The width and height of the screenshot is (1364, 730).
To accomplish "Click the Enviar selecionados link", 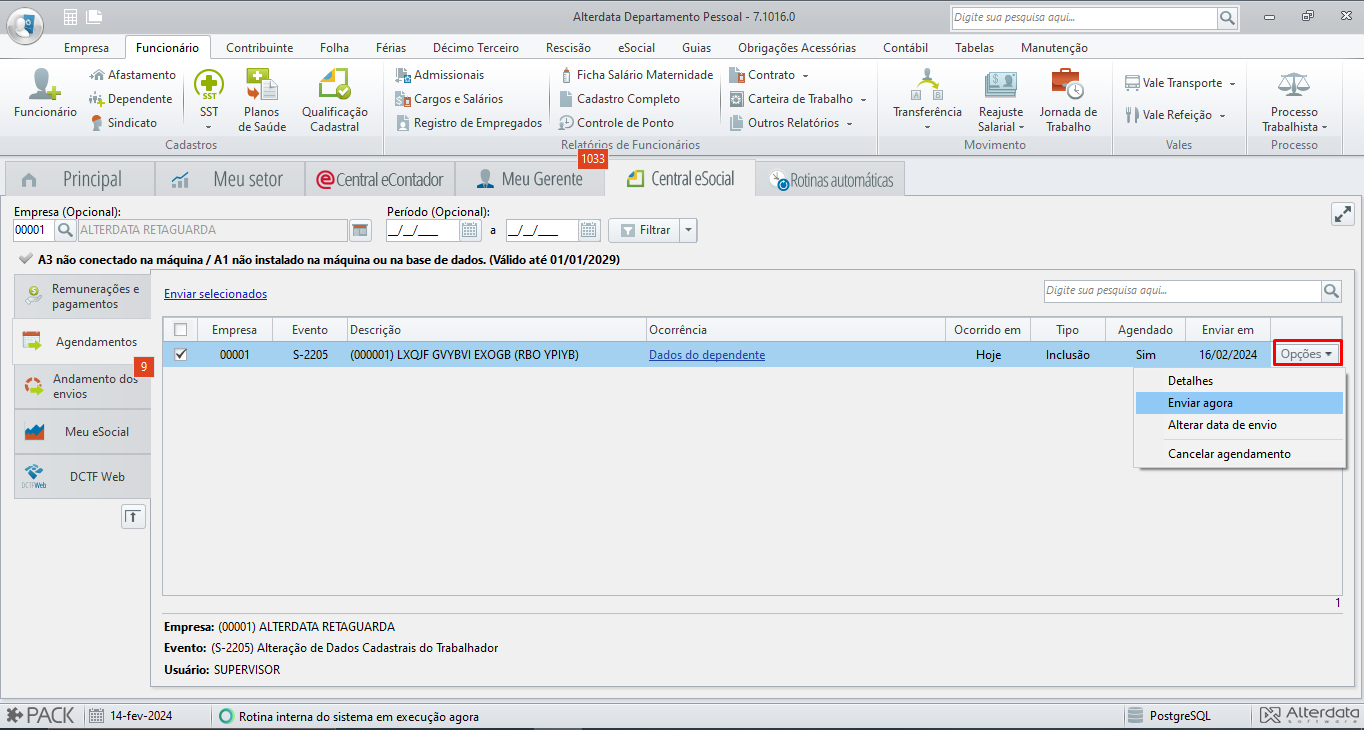I will [215, 294].
